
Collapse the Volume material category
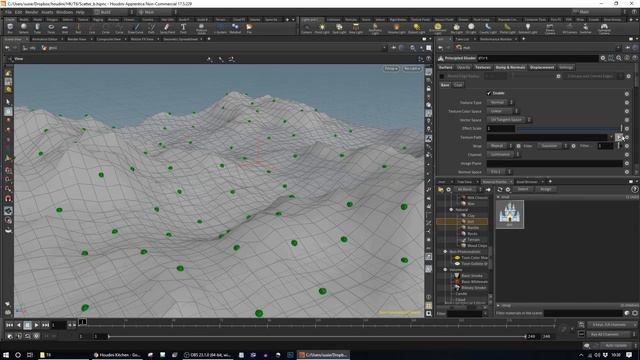coord(445,270)
